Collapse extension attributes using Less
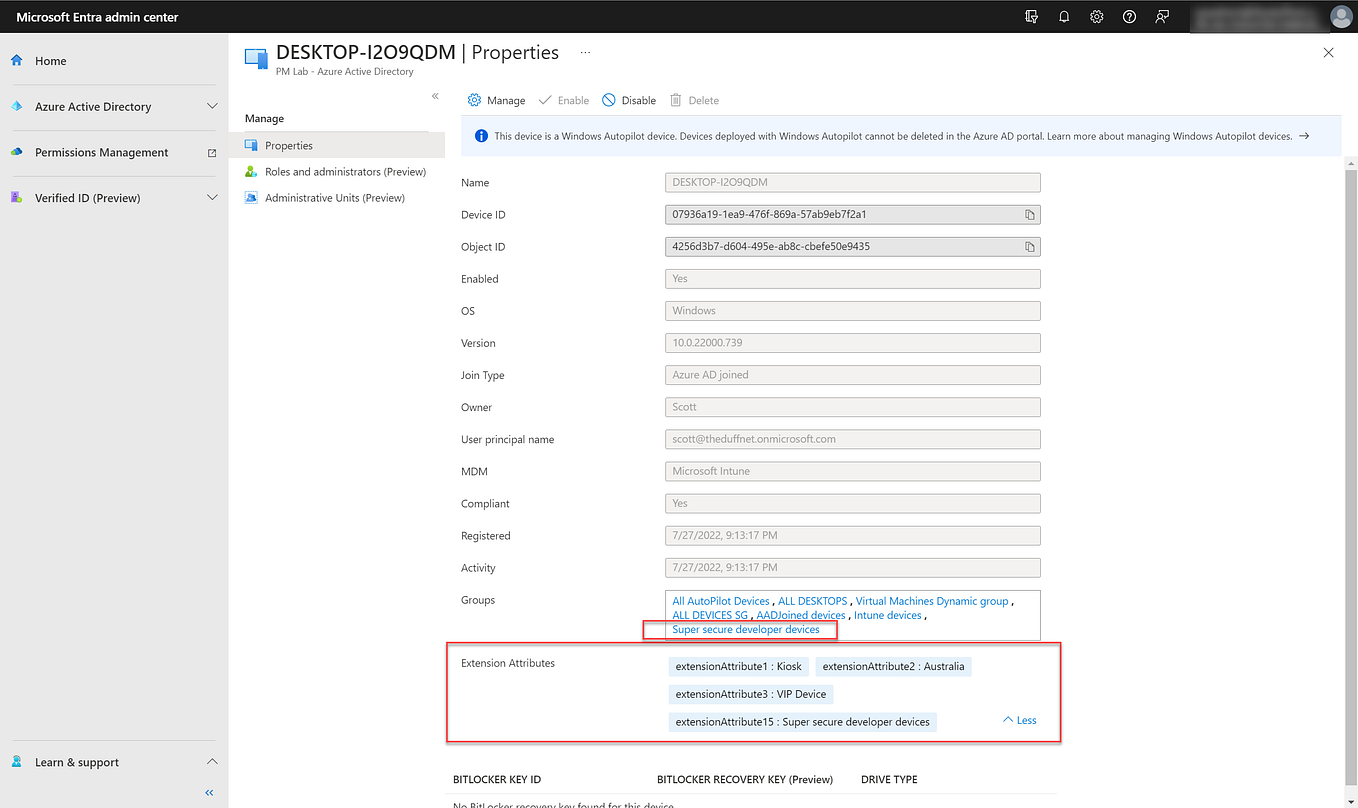1358x808 pixels. pyautogui.click(x=1018, y=719)
